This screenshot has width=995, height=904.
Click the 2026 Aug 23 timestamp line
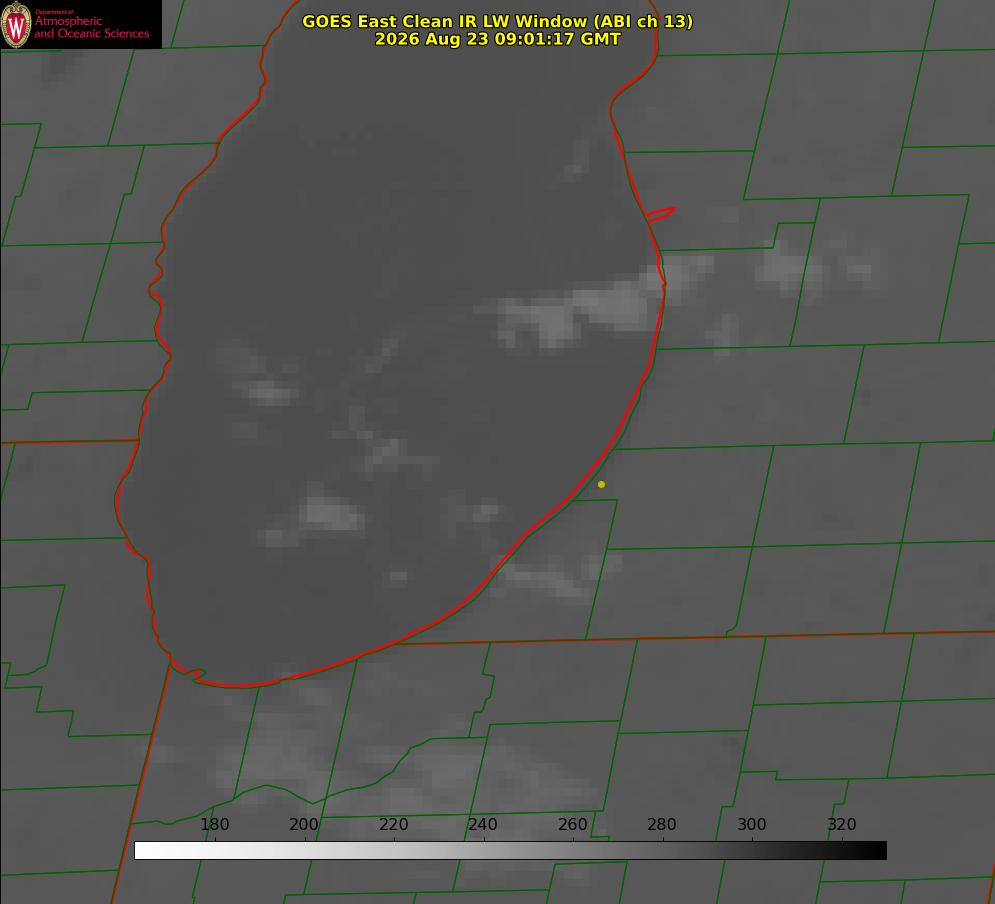pos(498,39)
